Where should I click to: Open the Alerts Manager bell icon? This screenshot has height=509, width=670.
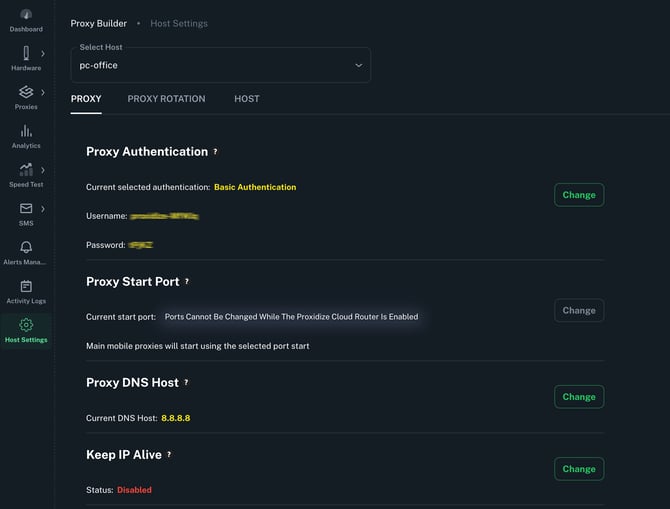(x=26, y=247)
